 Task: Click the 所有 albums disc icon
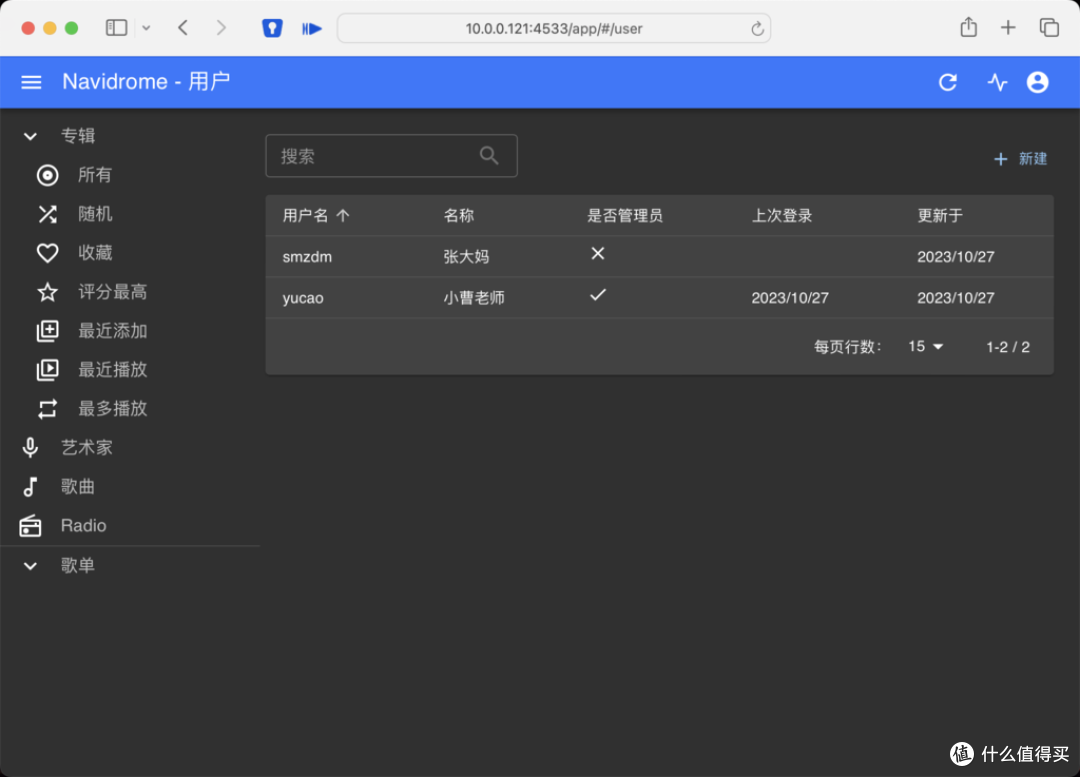tap(48, 175)
